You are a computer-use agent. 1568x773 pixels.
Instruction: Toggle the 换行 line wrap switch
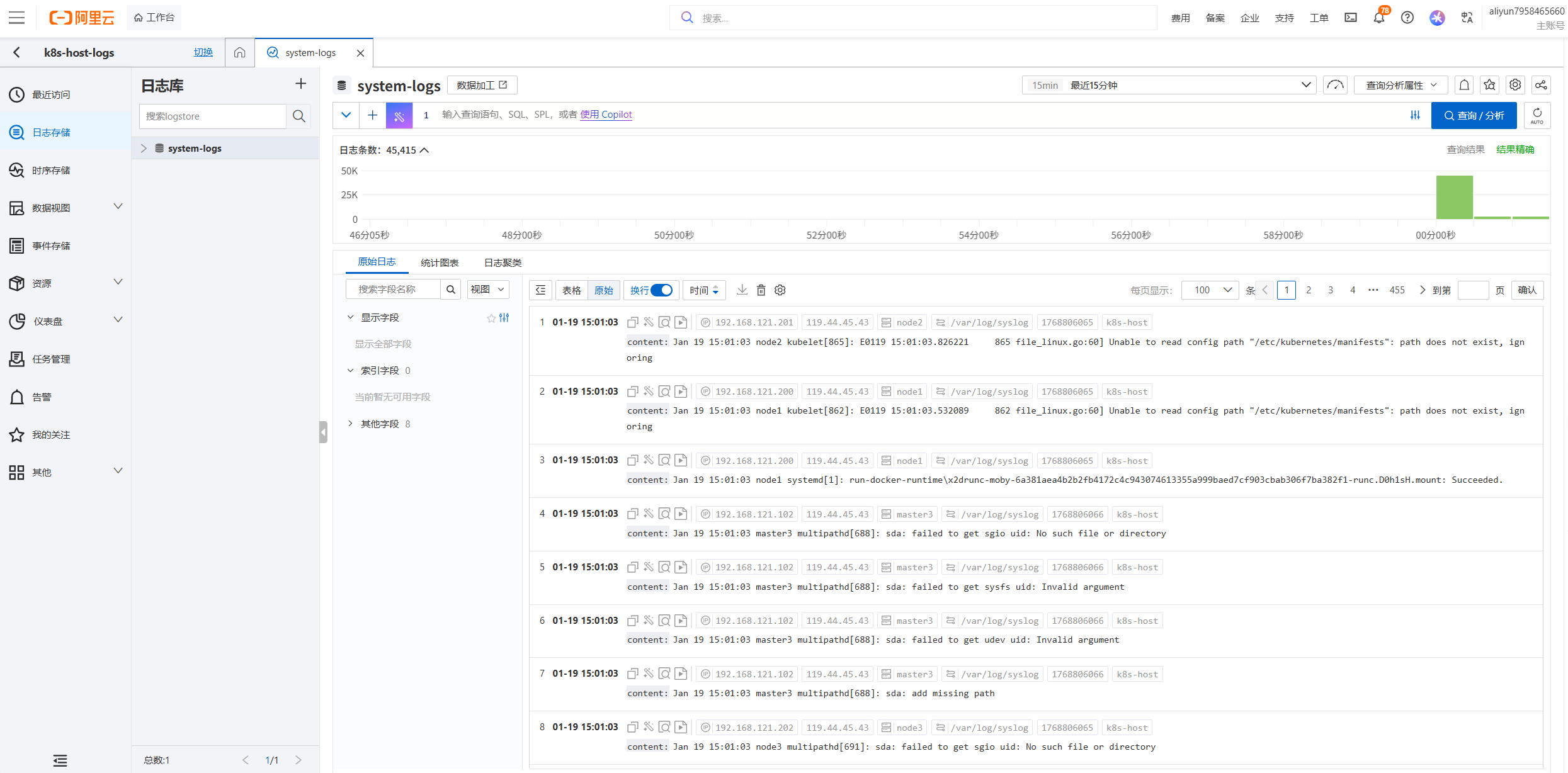point(661,290)
